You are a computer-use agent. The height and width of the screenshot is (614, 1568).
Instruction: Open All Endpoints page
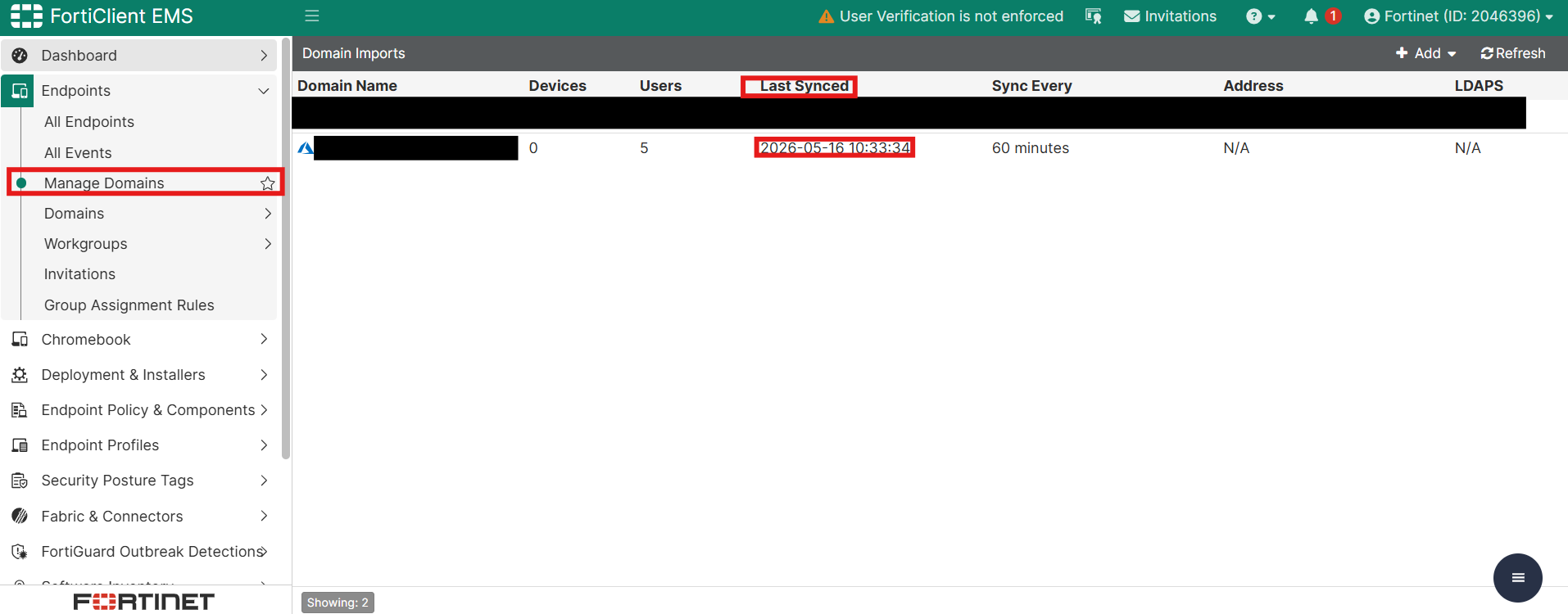click(89, 122)
